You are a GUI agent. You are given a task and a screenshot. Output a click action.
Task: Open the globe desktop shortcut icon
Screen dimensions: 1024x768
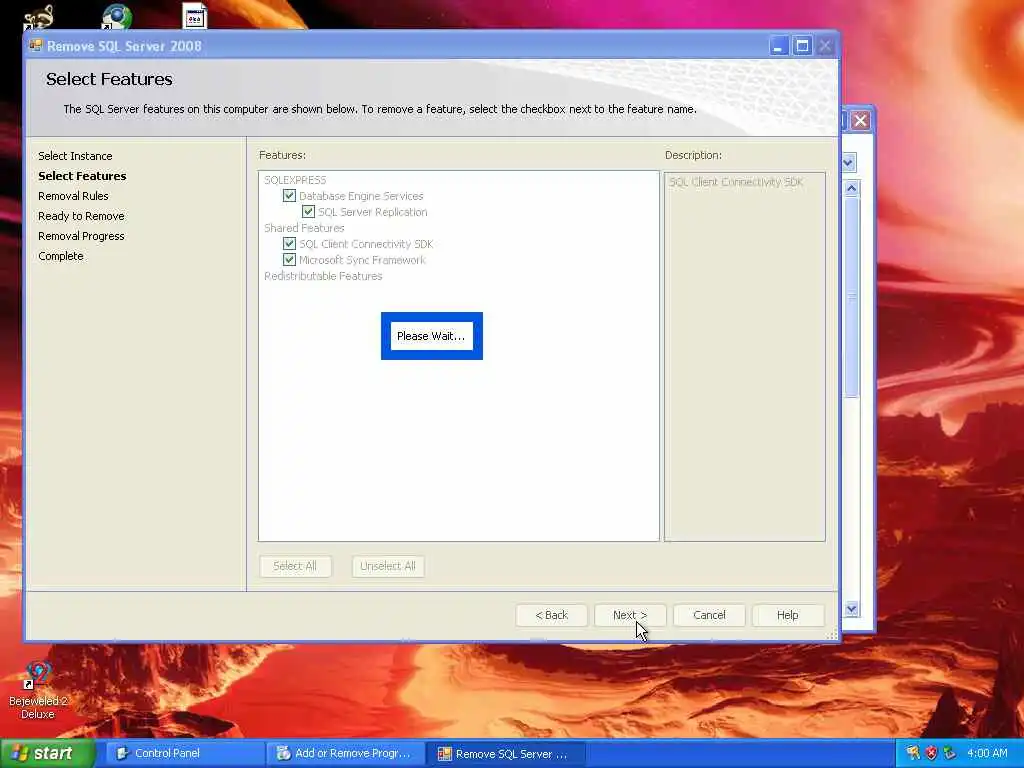click(117, 16)
